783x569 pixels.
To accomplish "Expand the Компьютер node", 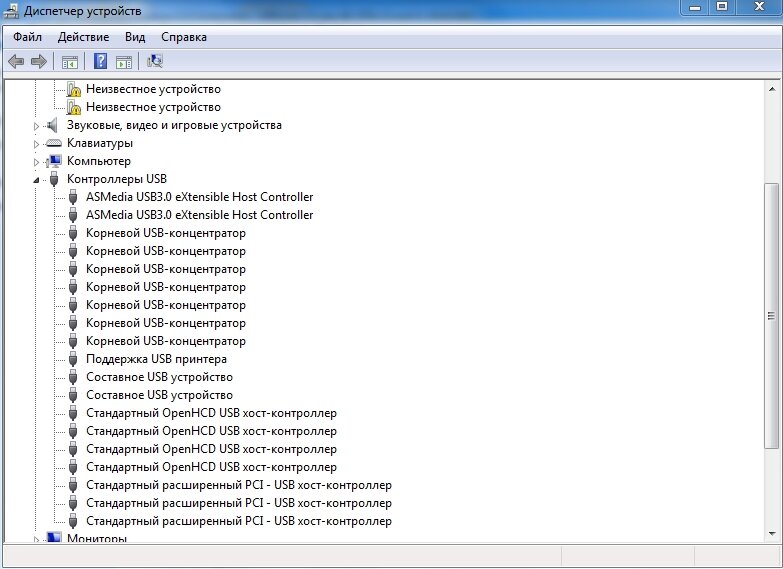I will tap(36, 162).
